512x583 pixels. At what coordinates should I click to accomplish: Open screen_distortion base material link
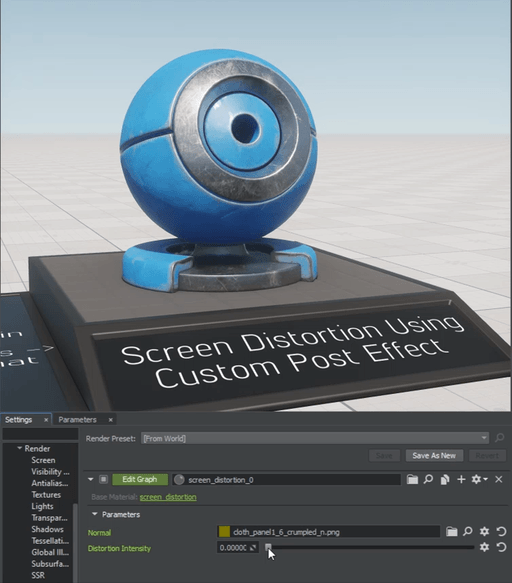(x=168, y=497)
